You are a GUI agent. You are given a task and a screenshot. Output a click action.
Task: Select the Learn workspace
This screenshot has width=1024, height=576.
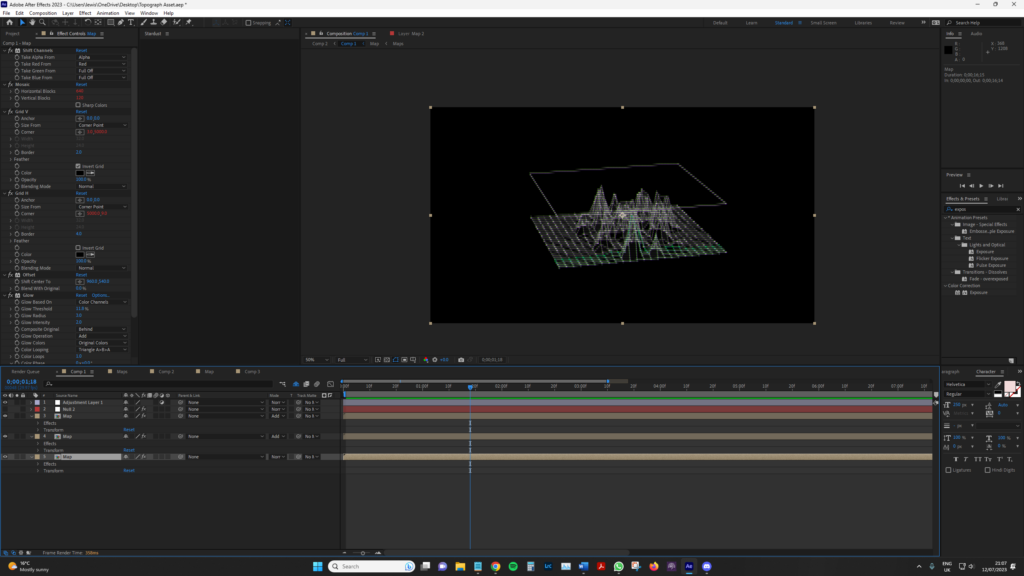tap(752, 23)
